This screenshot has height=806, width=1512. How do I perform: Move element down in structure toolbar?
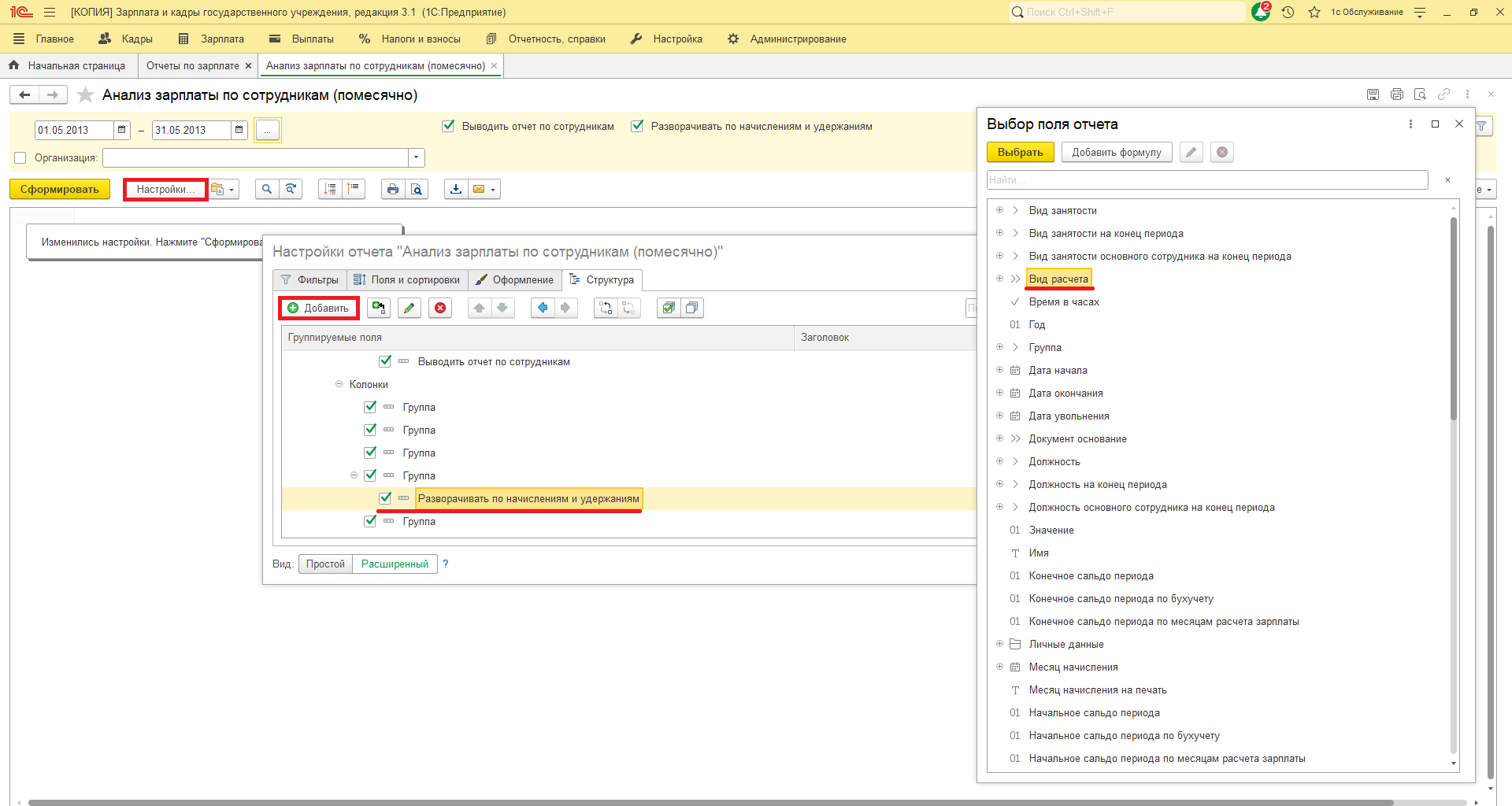tap(502, 308)
